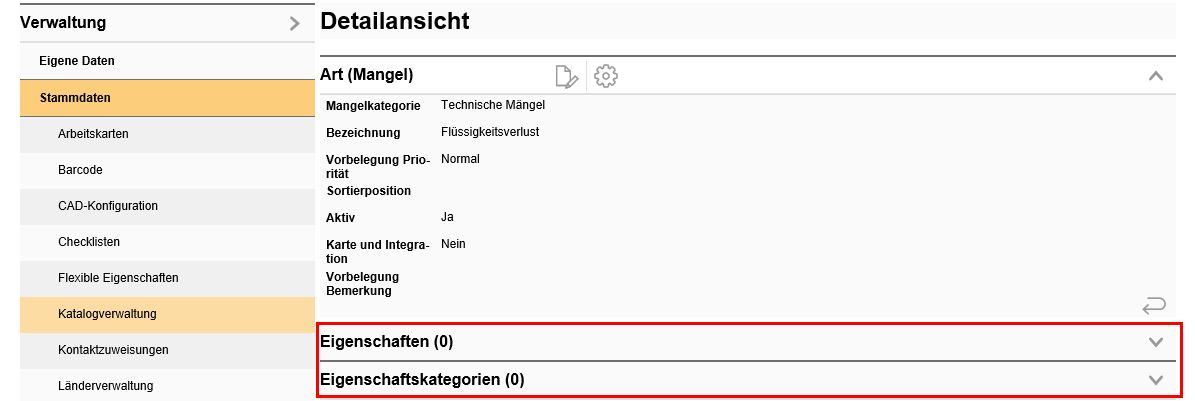Screen dimensions: 1195x401
Task: Open Eigene Daten in the sidebar
Action: 77,61
